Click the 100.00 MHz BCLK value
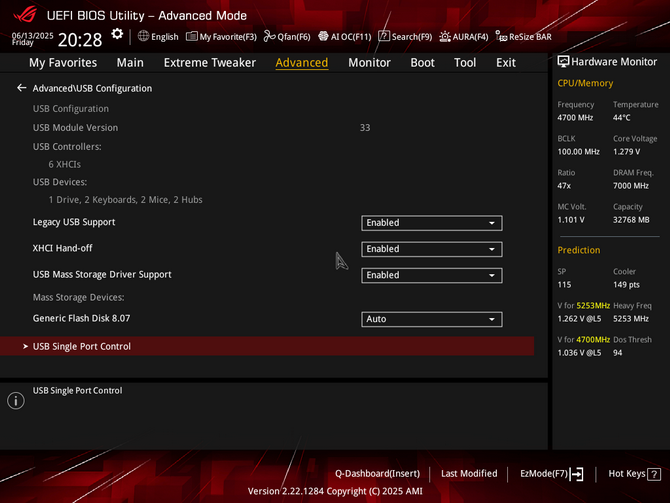670x503 pixels. coord(578,152)
